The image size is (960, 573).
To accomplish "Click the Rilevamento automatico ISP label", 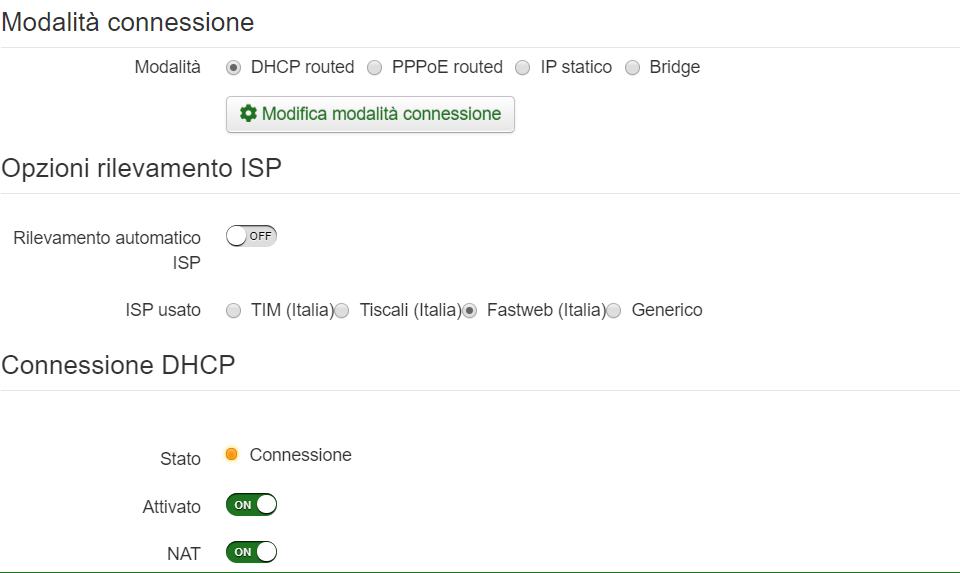I will [107, 250].
